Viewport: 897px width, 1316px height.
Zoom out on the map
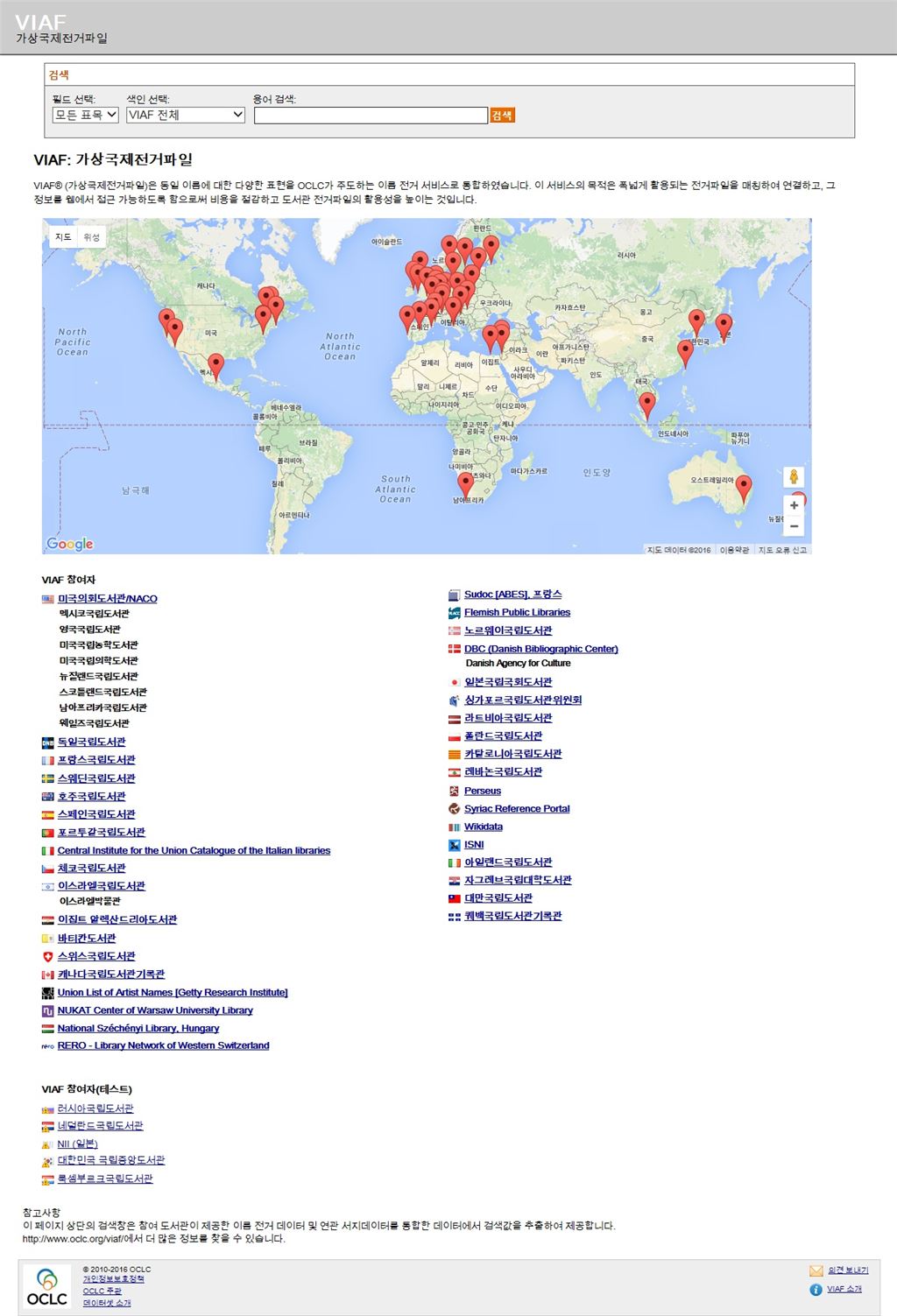point(794,526)
